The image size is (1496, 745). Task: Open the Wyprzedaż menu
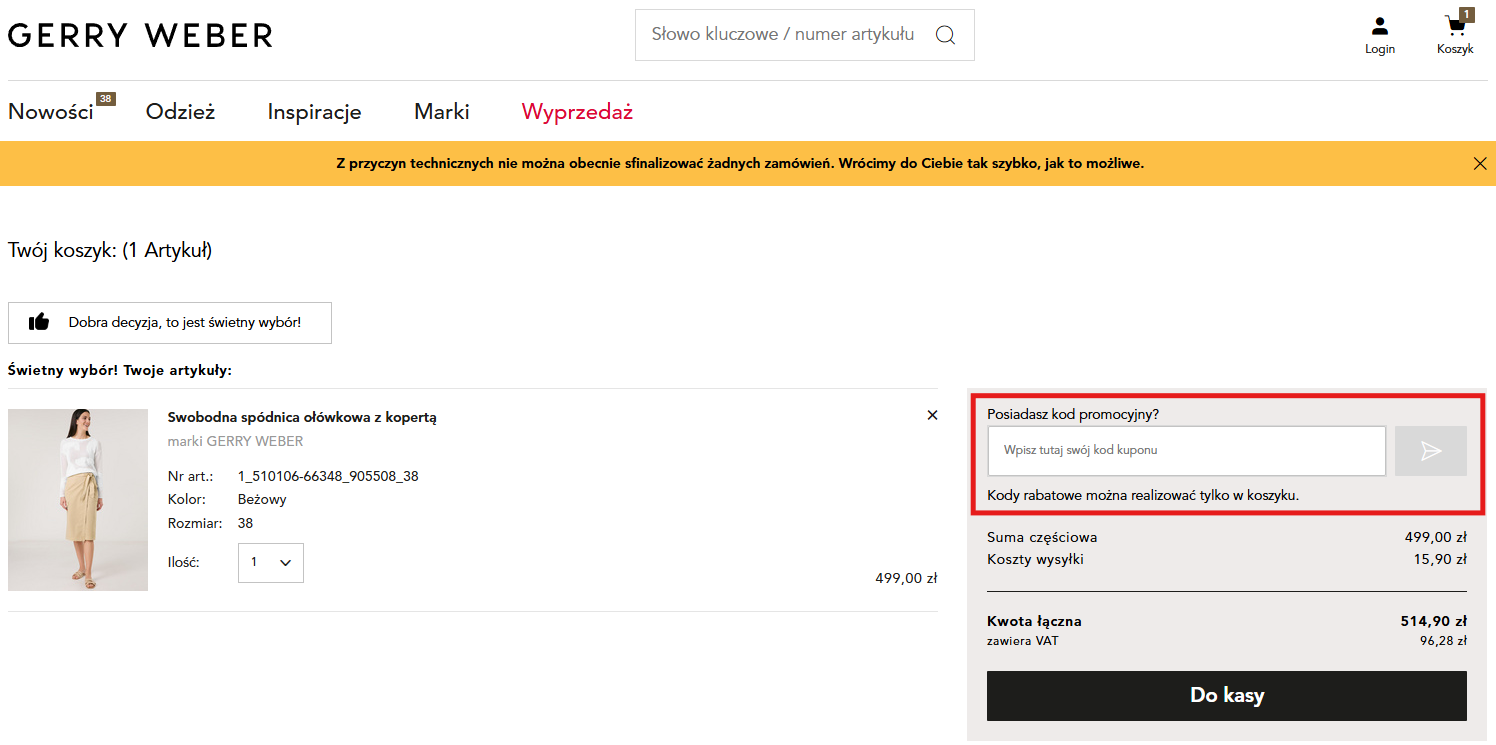coord(577,112)
